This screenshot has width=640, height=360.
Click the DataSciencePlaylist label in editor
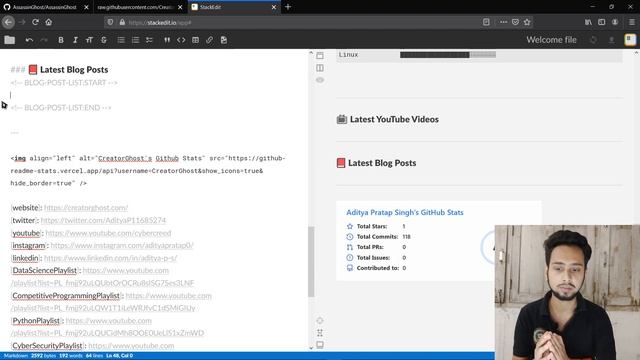[44, 271]
